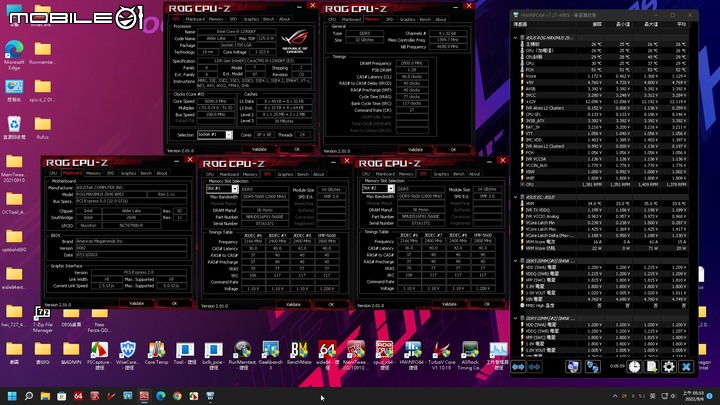Click HWiNFO blue X close-sensors icon
720x405 pixels.
686,366
